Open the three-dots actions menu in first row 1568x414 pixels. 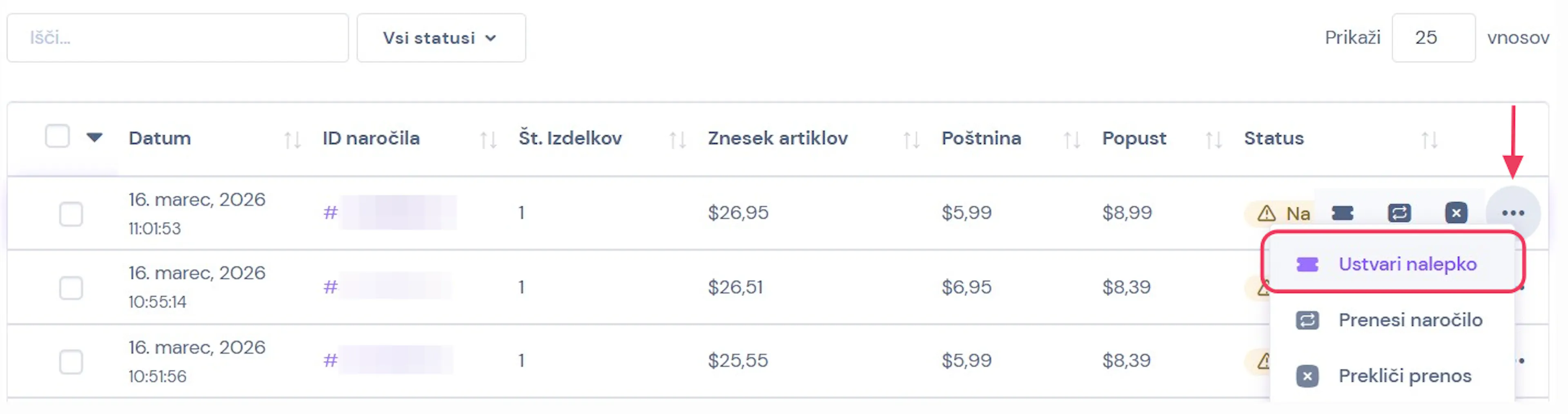pos(1512,213)
